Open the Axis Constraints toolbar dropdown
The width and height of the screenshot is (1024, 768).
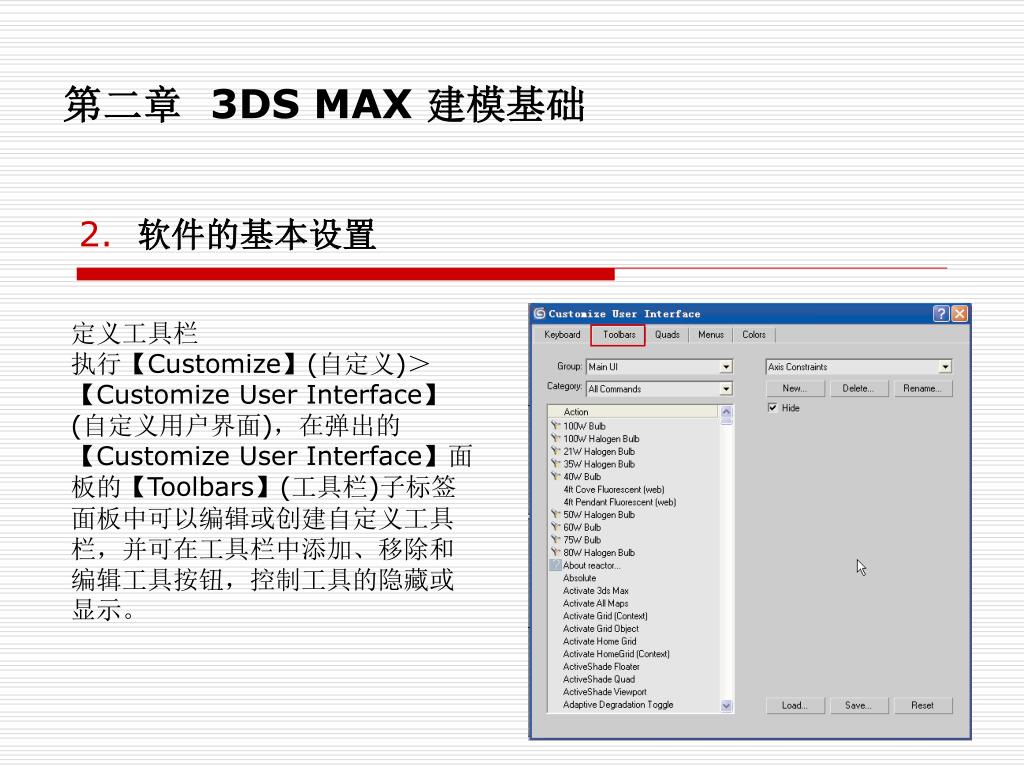858,367
